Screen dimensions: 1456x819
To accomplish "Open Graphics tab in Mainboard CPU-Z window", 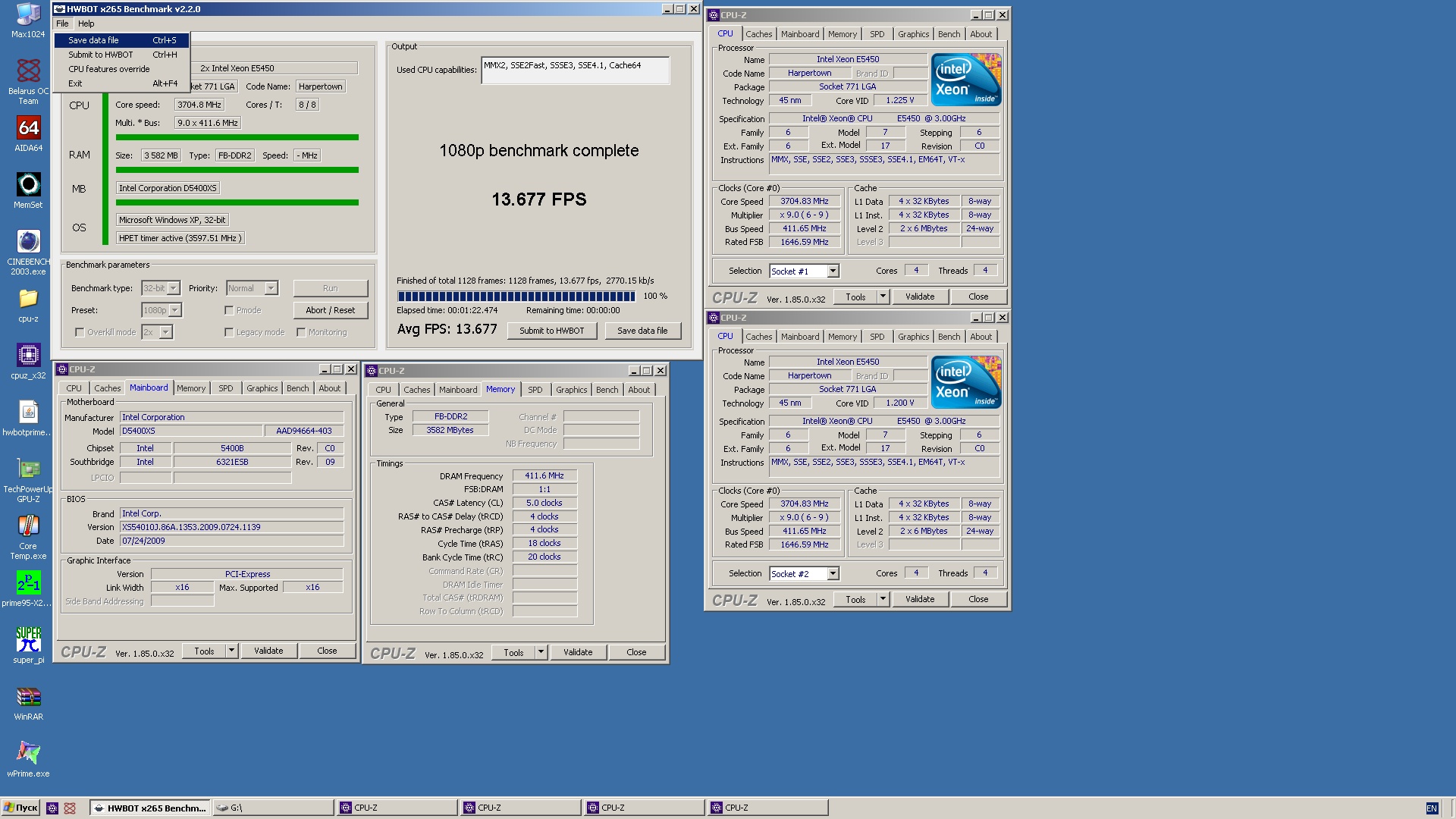I will point(262,388).
